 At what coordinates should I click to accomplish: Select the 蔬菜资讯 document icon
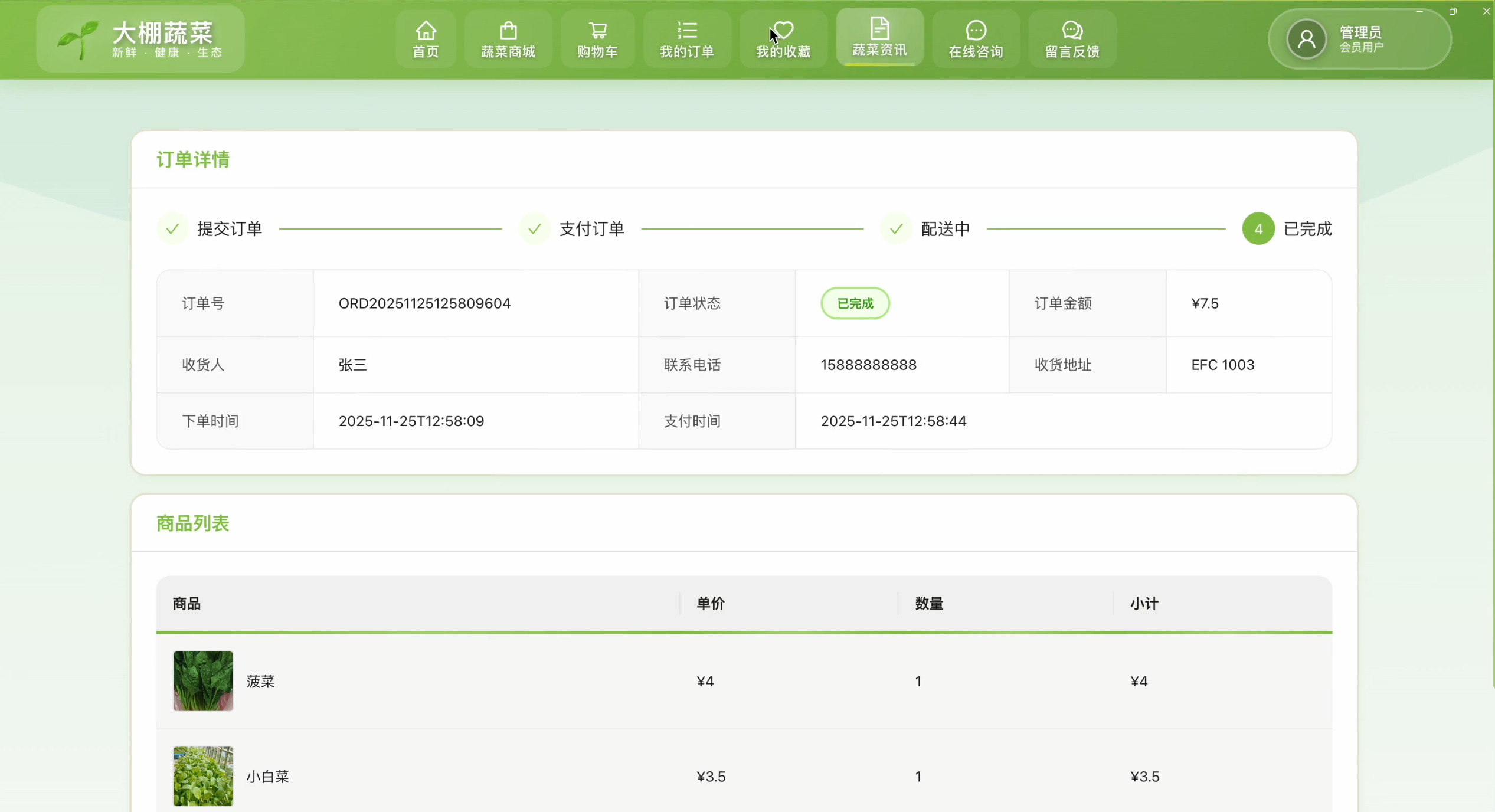click(x=879, y=28)
